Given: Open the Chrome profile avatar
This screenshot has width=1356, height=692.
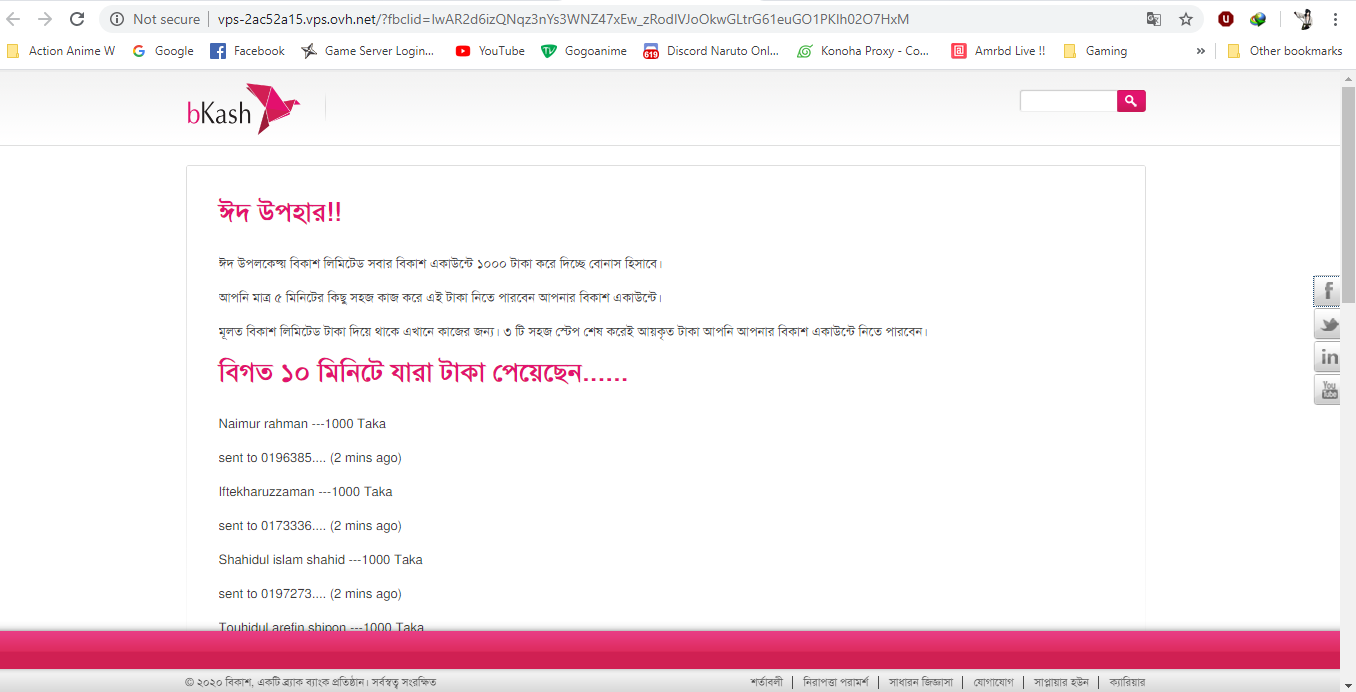Looking at the screenshot, I should [x=1303, y=19].
